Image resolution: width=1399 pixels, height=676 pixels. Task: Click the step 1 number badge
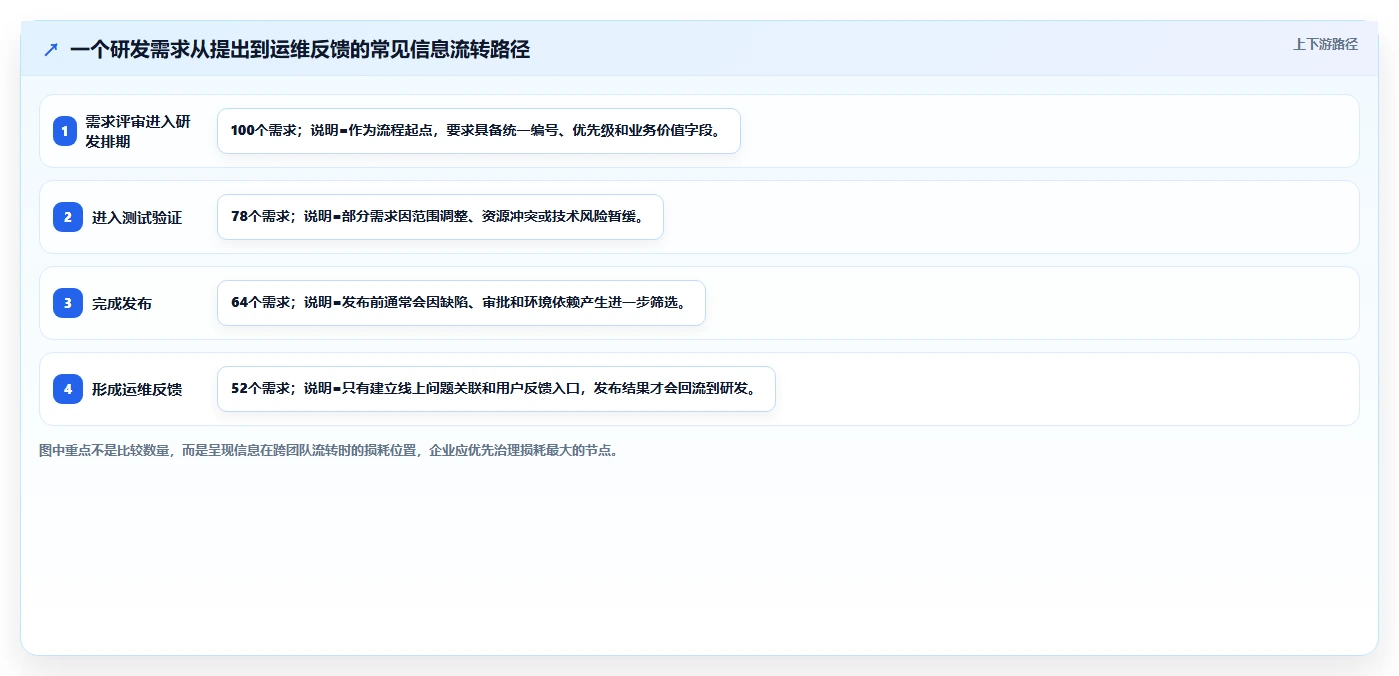tap(65, 131)
